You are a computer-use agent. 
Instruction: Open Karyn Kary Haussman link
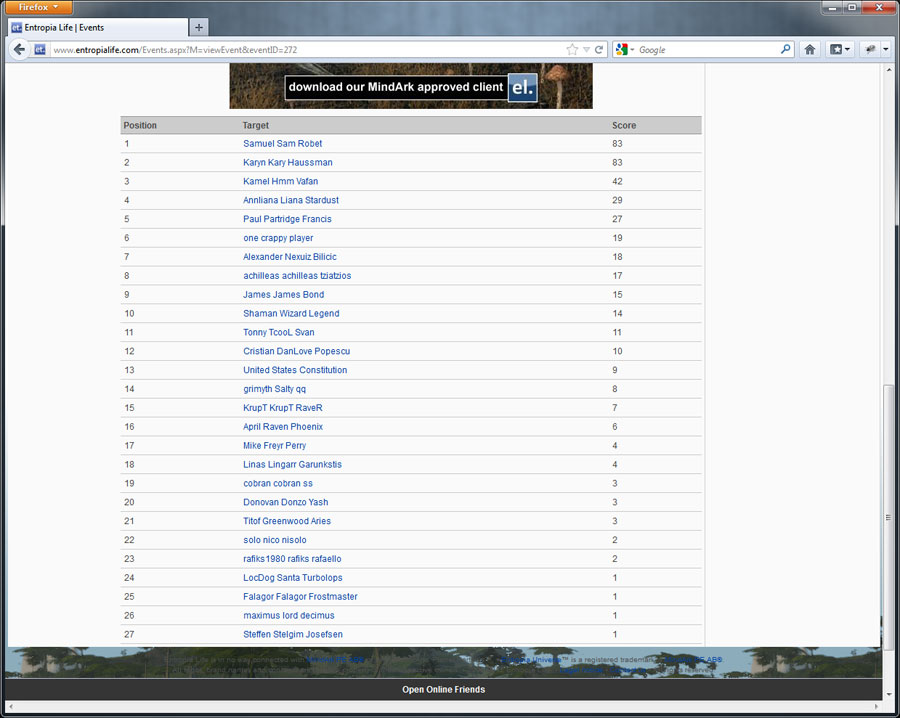(288, 162)
